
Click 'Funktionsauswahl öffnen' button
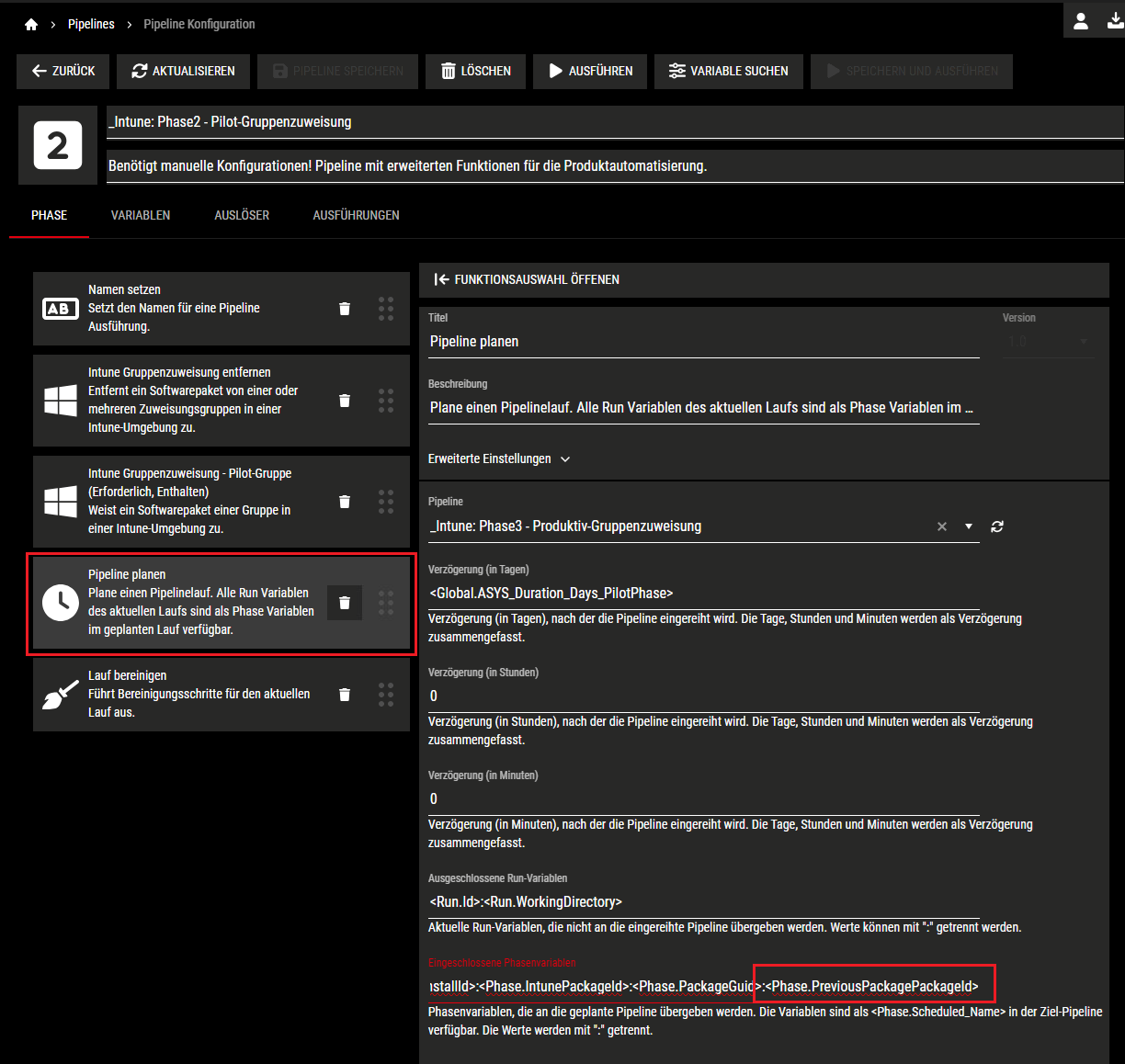click(x=528, y=279)
